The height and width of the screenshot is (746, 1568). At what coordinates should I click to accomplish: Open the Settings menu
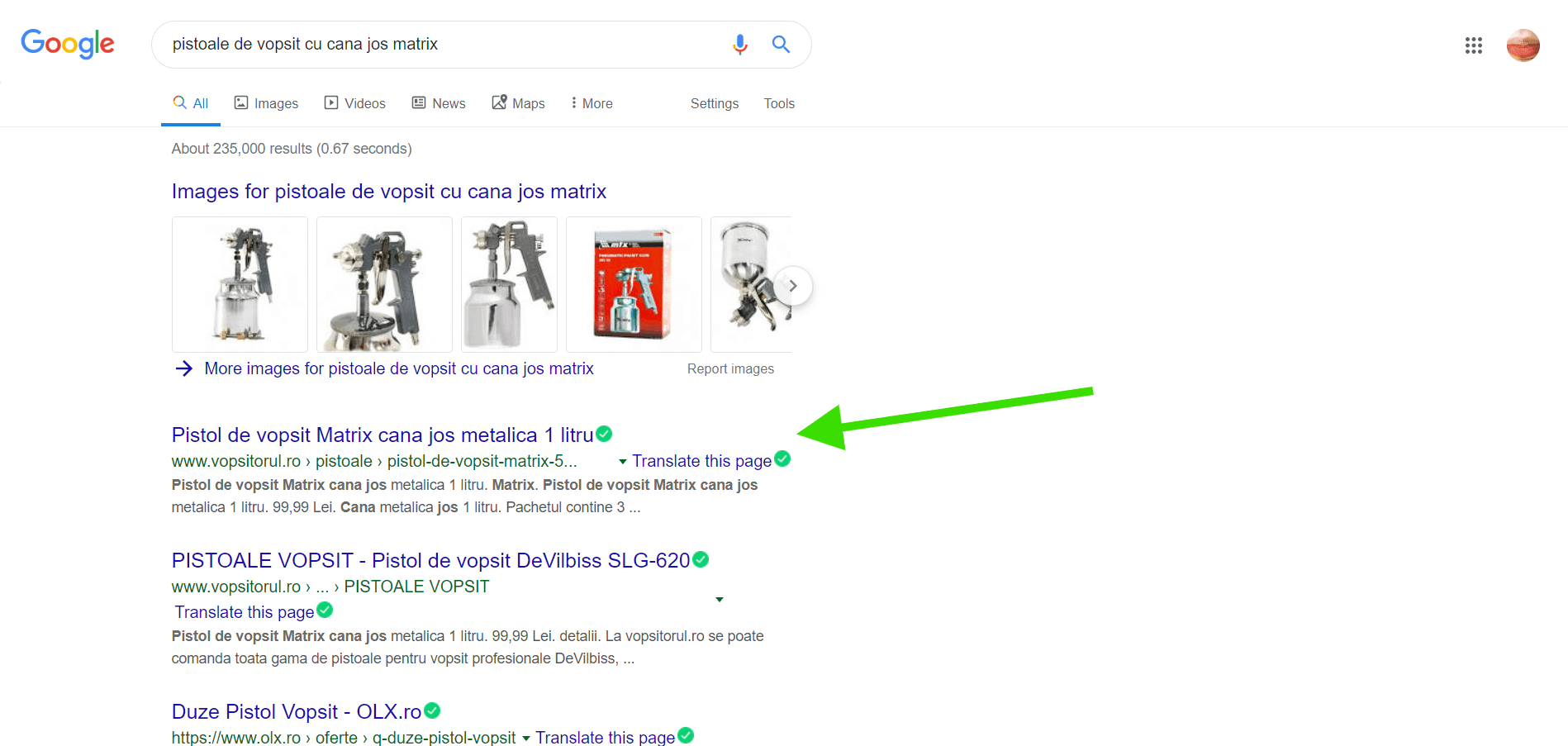(x=715, y=103)
